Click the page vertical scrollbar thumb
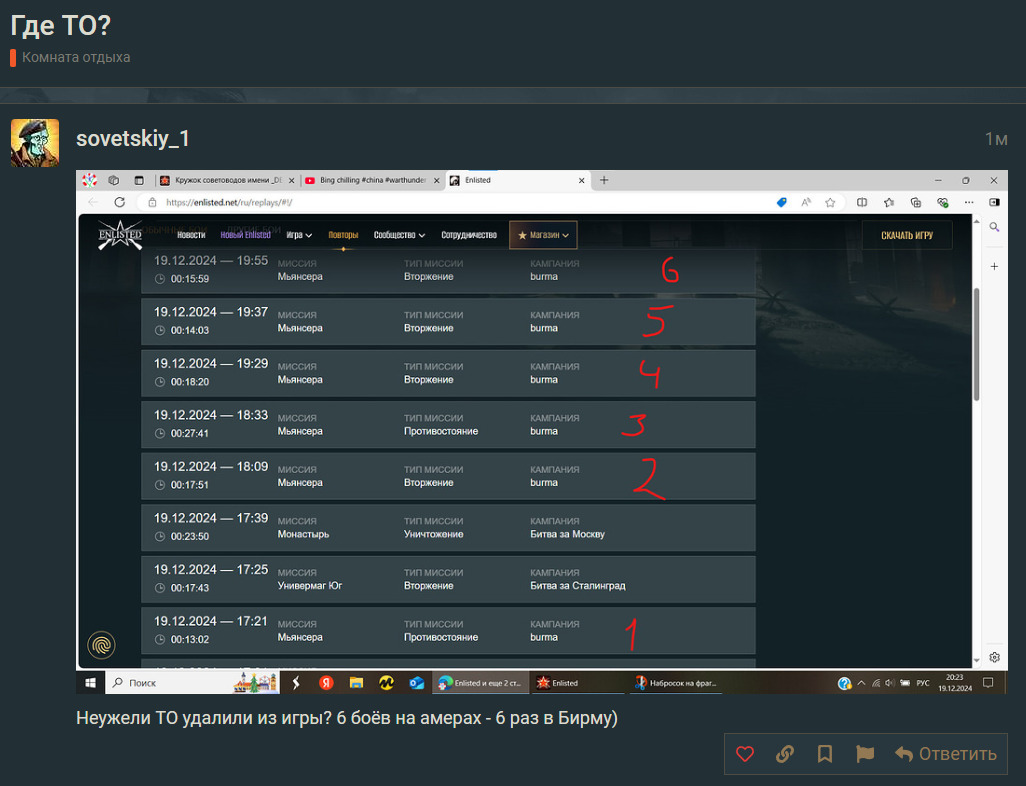 (x=976, y=344)
